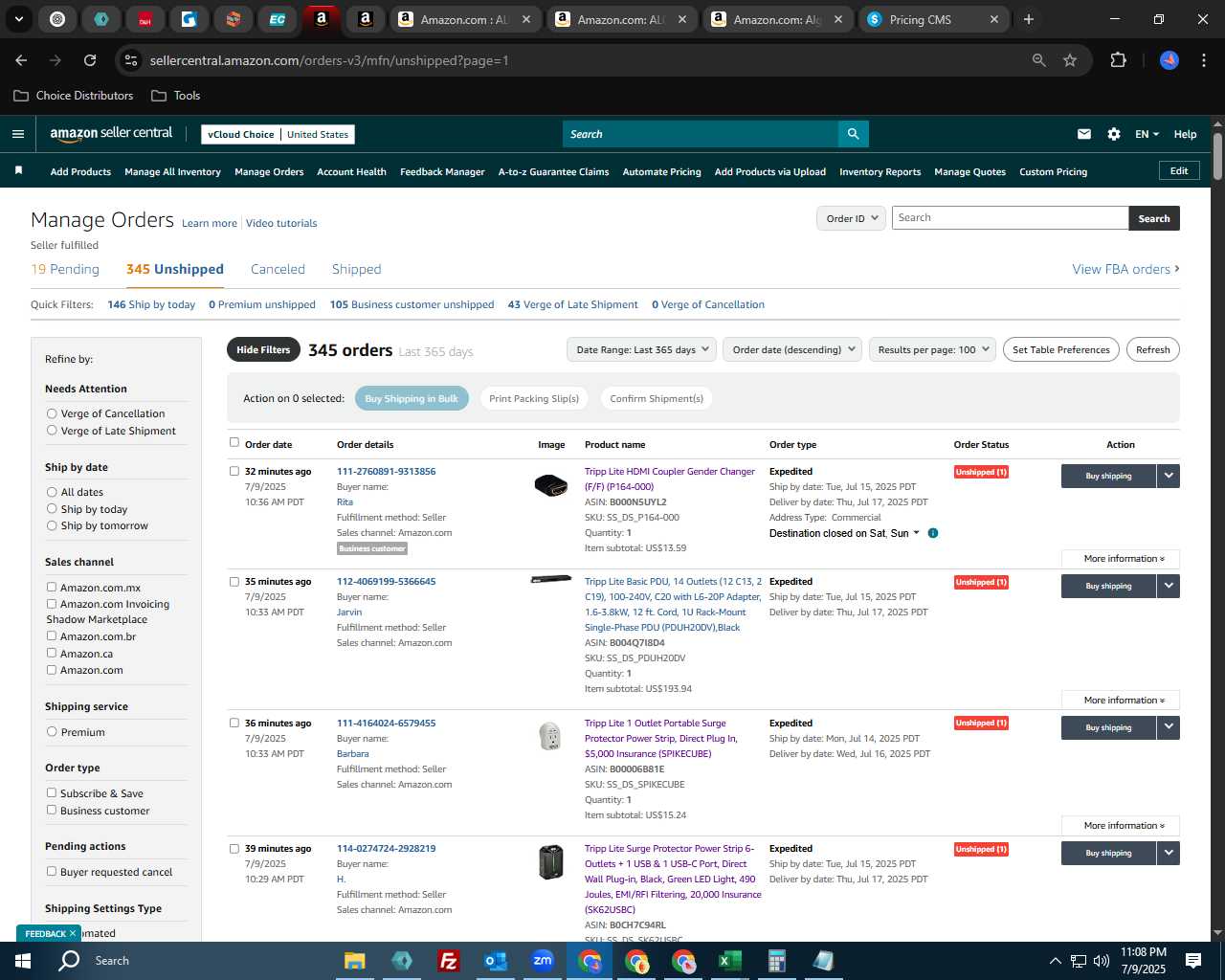Open the Order ID search type dropdown
Screen dimensions: 1225x980
[x=851, y=218]
